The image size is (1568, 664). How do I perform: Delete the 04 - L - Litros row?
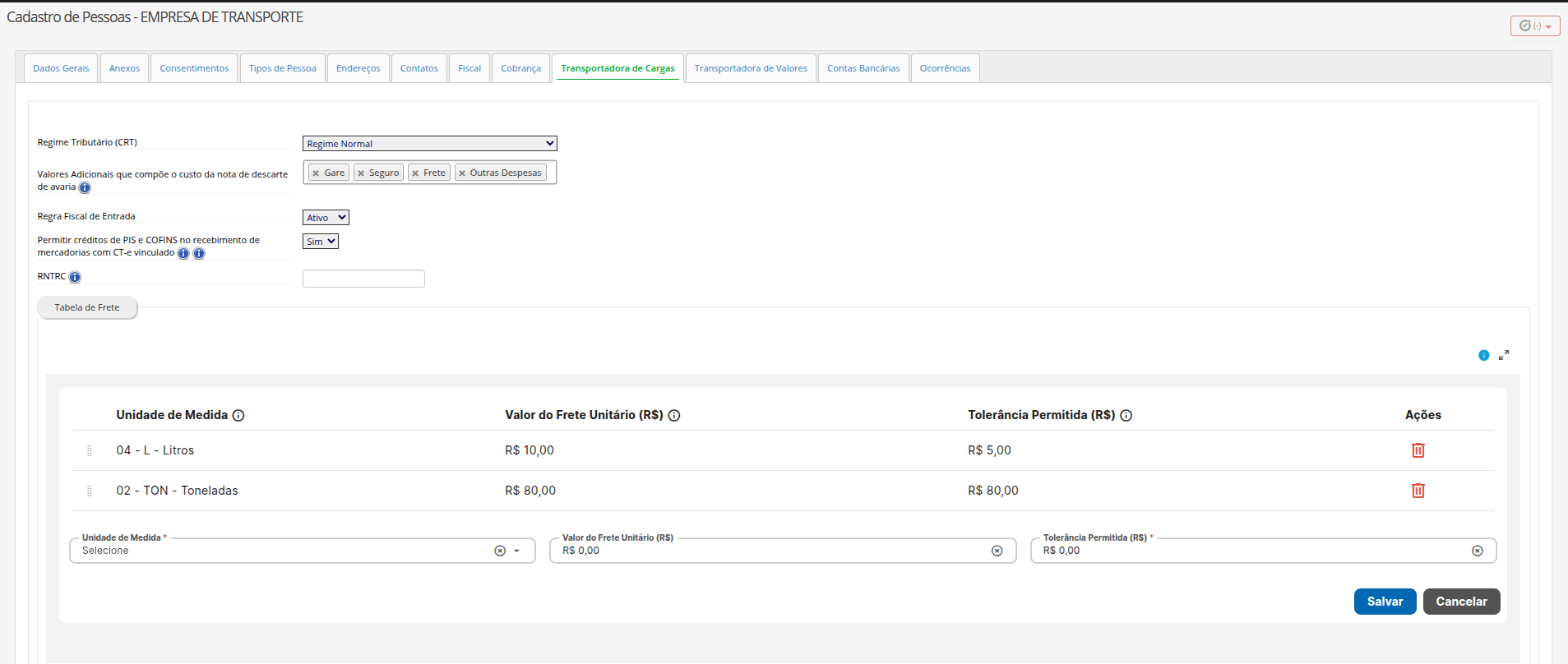1418,450
